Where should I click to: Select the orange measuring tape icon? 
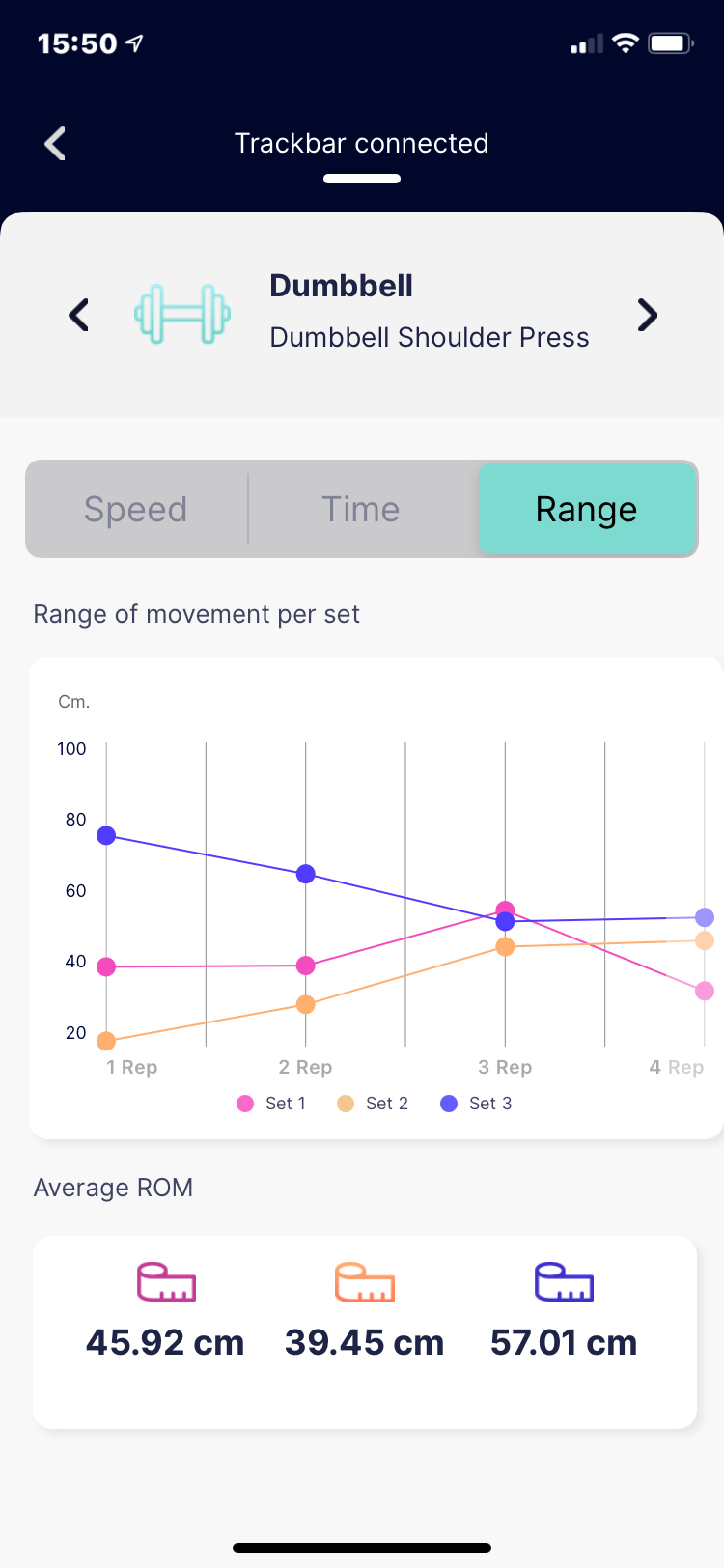tap(364, 1283)
